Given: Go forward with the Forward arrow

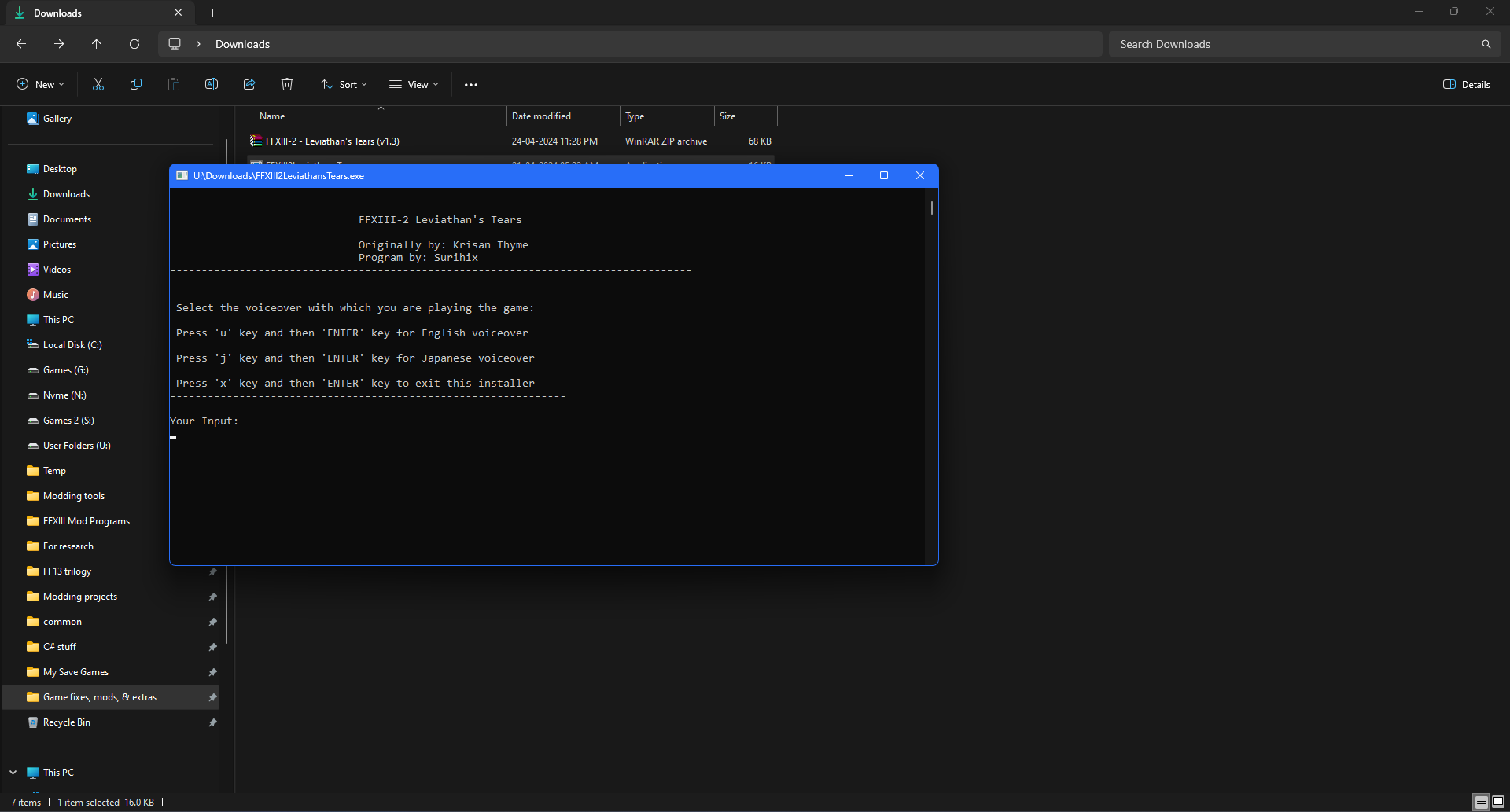Looking at the screenshot, I should pos(59,44).
